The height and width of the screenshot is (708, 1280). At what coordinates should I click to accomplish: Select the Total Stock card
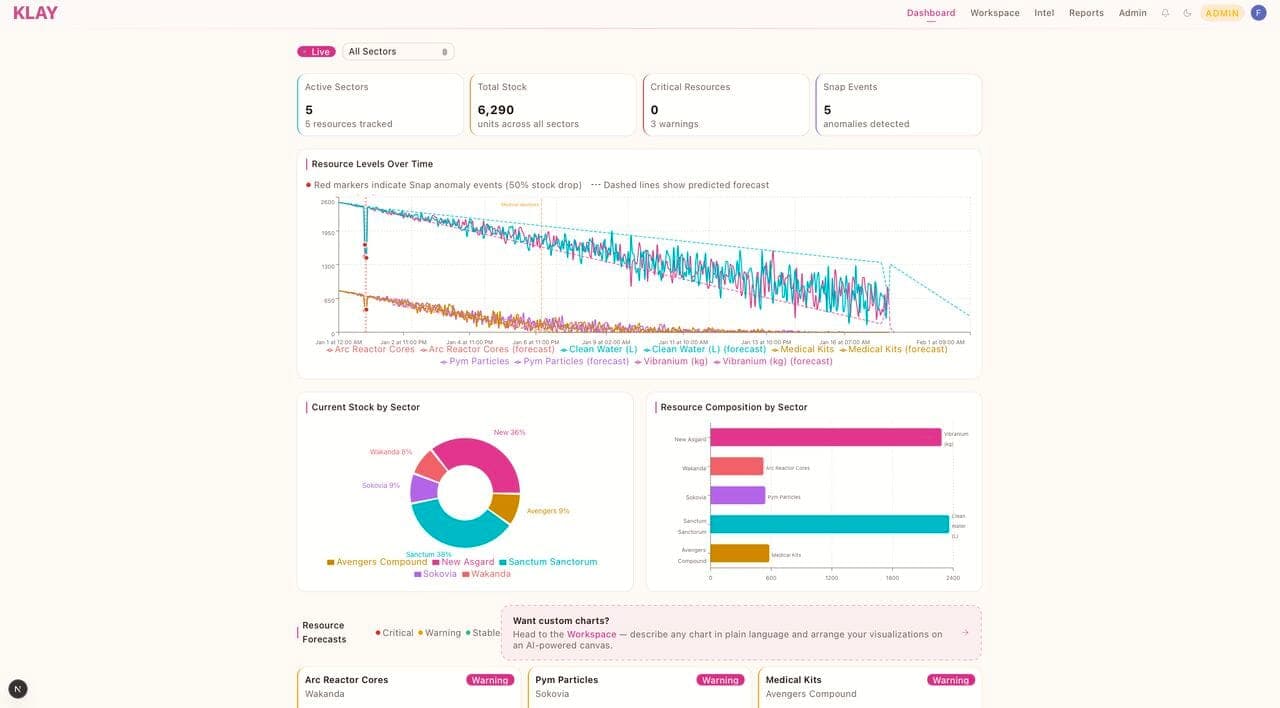point(553,104)
